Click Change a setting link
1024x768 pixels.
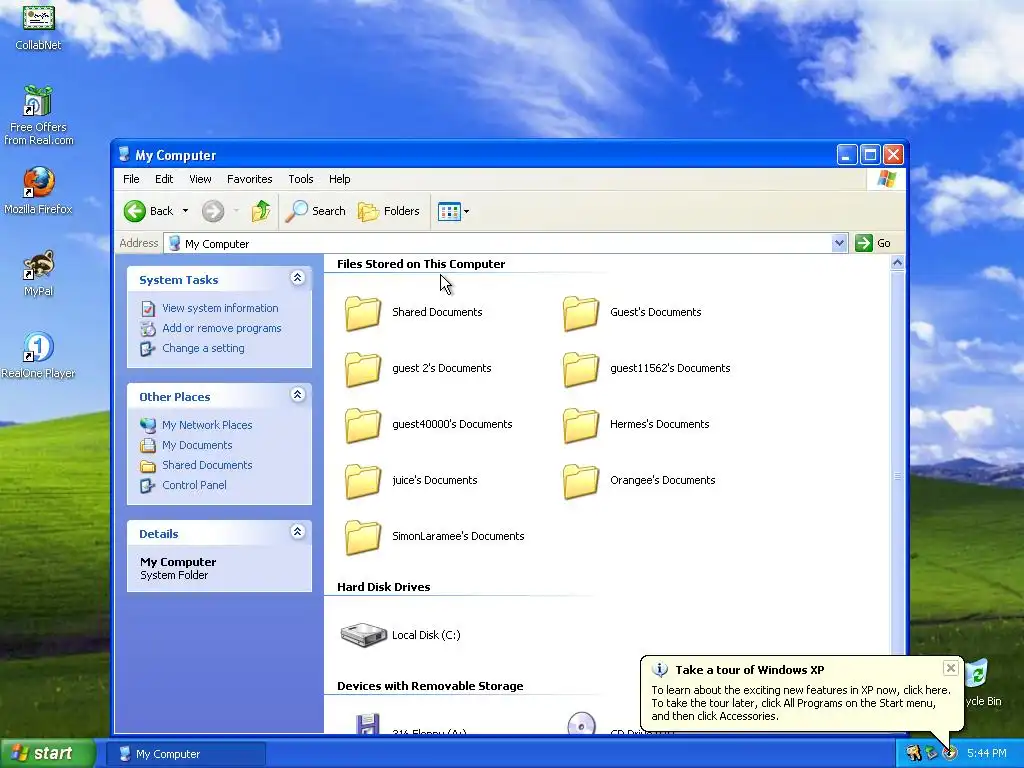[203, 349]
